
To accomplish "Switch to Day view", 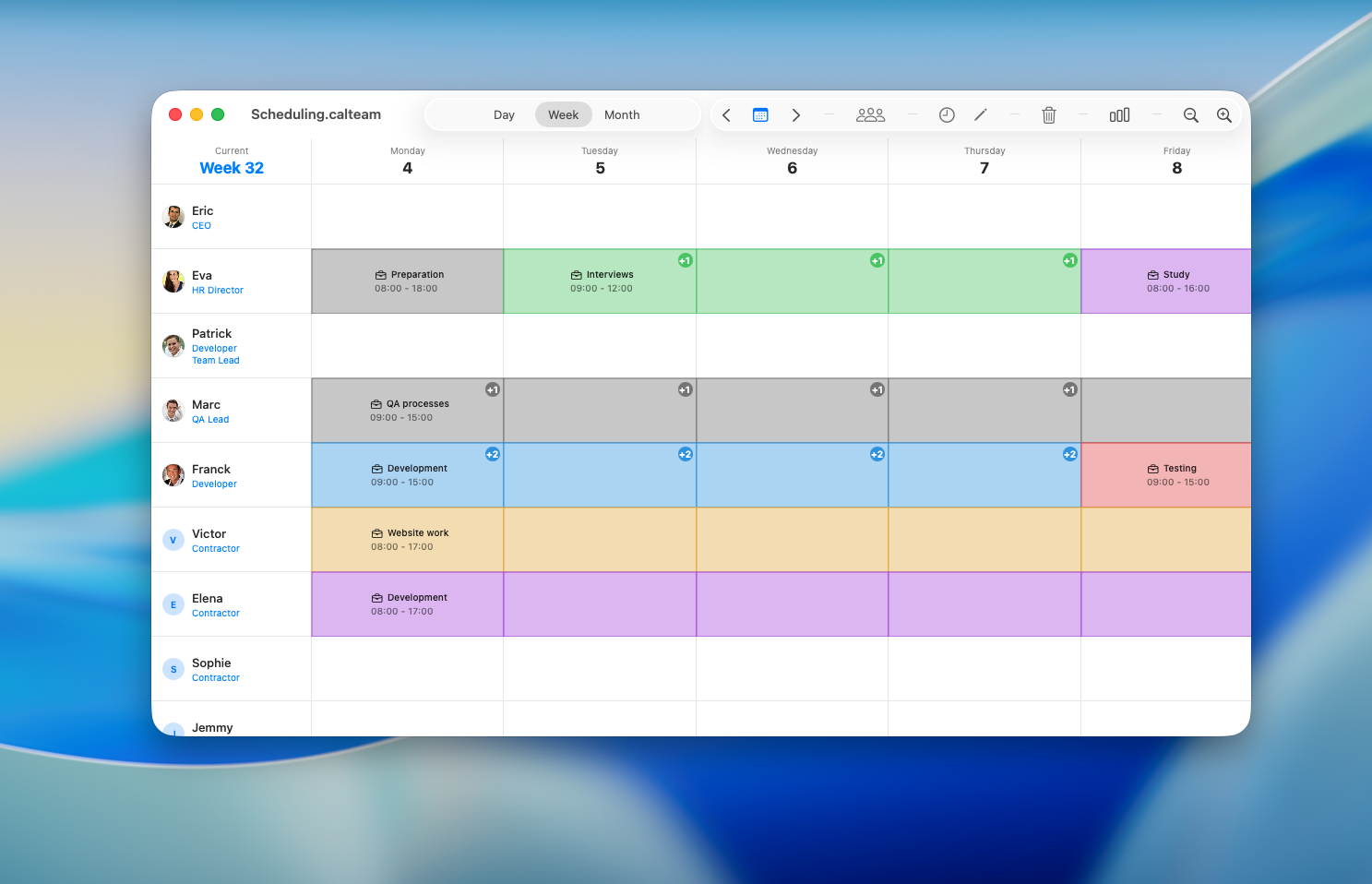I will pos(504,115).
